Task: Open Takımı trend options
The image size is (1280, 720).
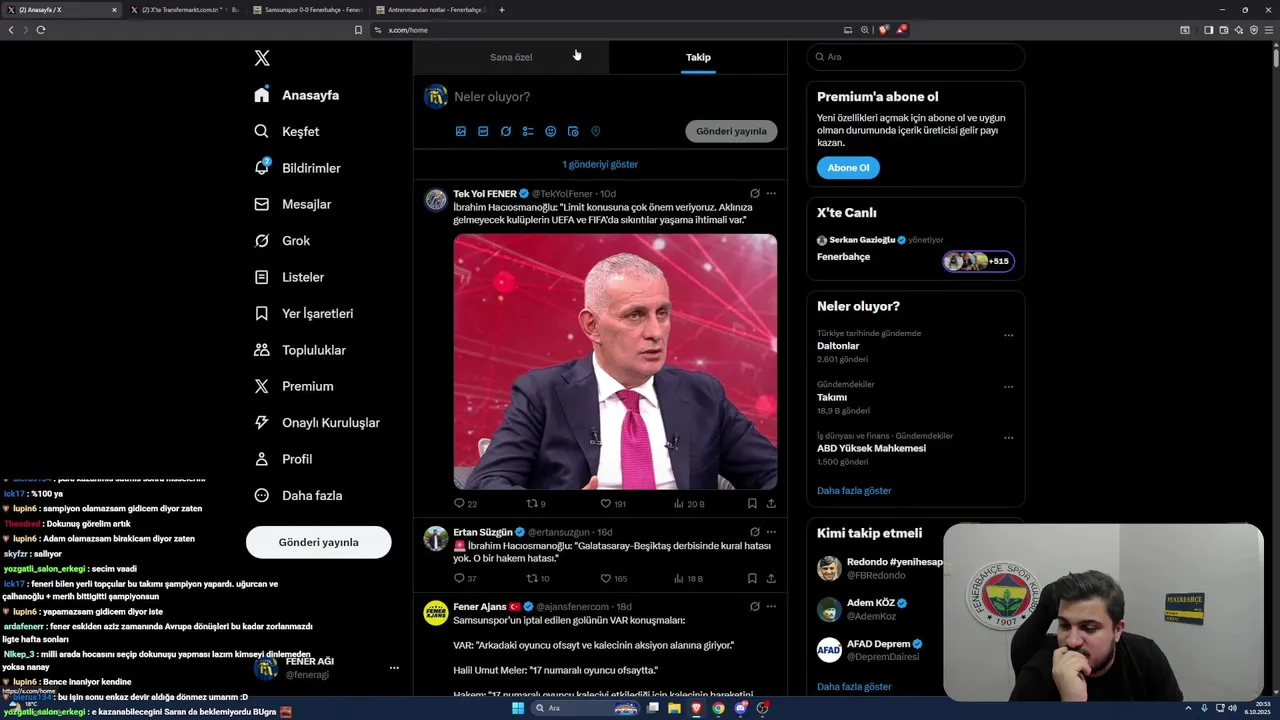Action: (1008, 387)
